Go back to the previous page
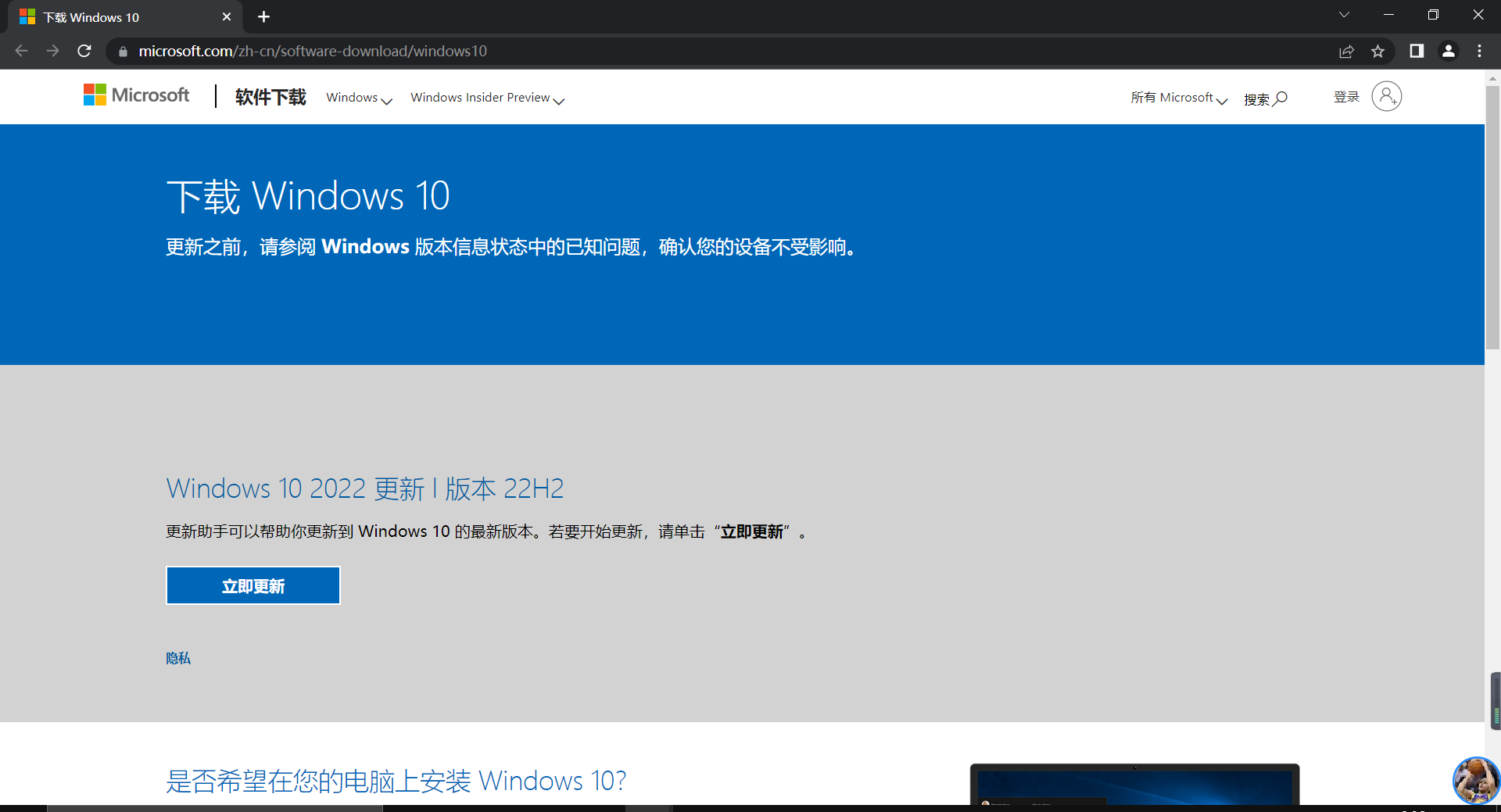 click(x=21, y=51)
